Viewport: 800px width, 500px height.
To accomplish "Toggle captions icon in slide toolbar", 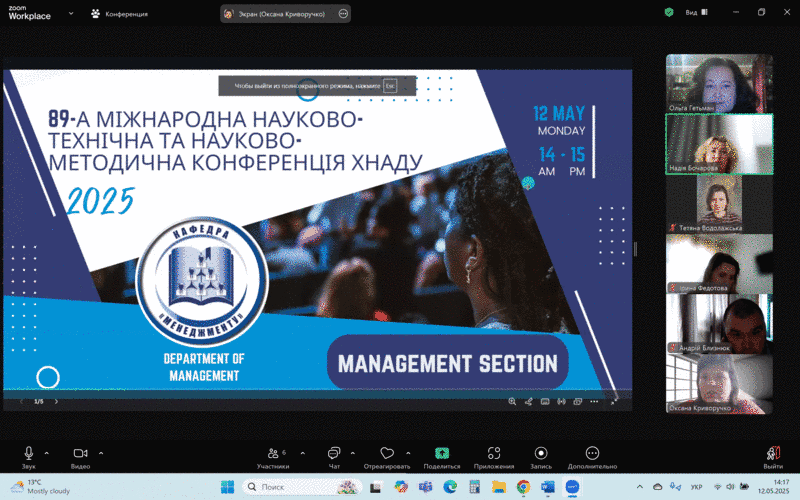I will click(x=545, y=402).
